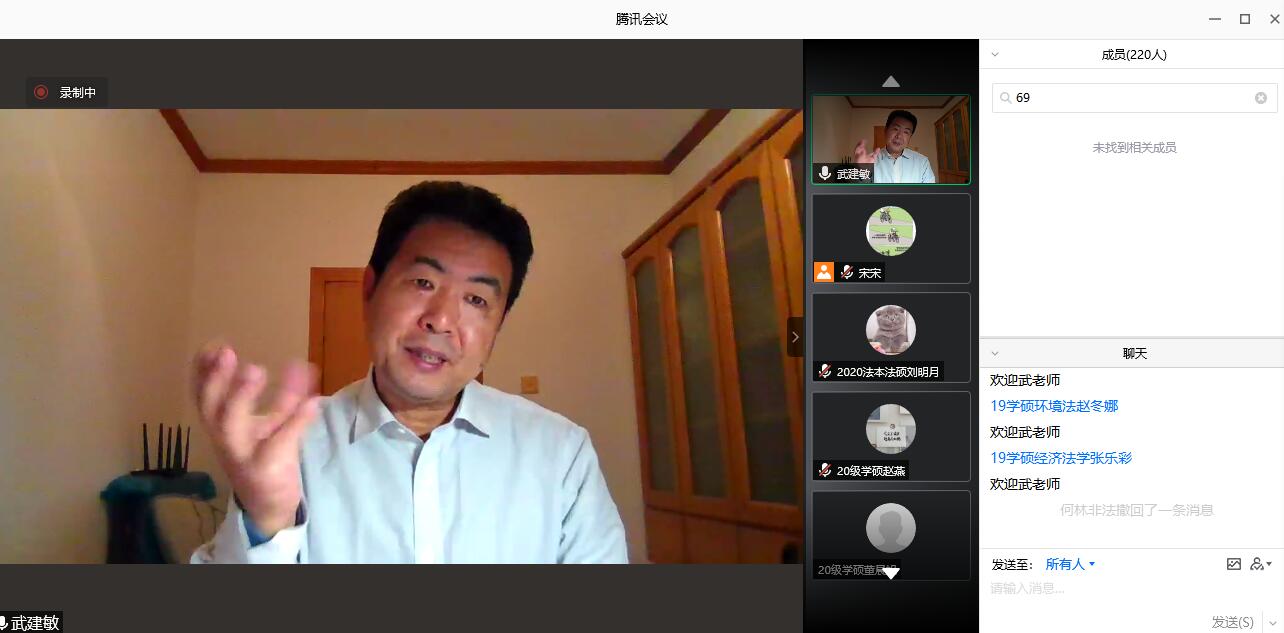Collapse the participant video strip arrow

(x=795, y=337)
